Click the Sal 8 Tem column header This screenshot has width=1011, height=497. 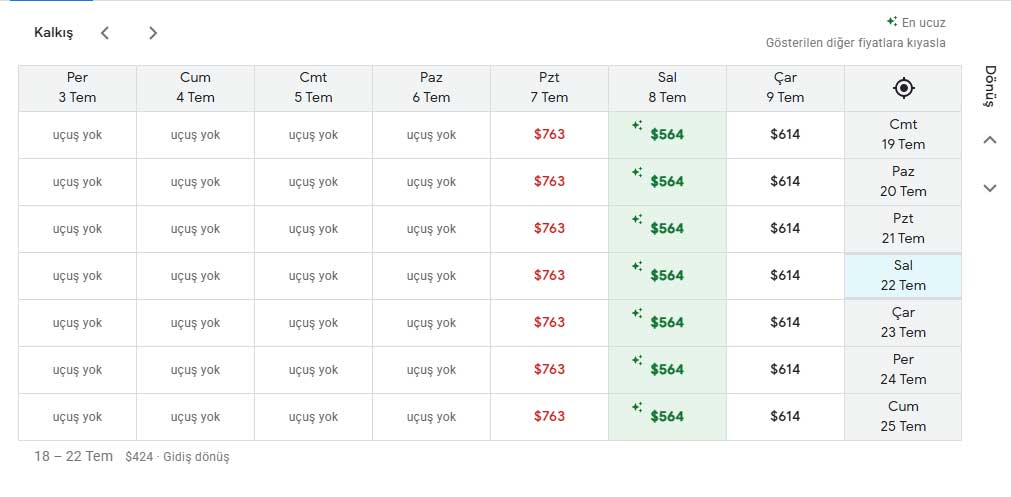(x=667, y=88)
